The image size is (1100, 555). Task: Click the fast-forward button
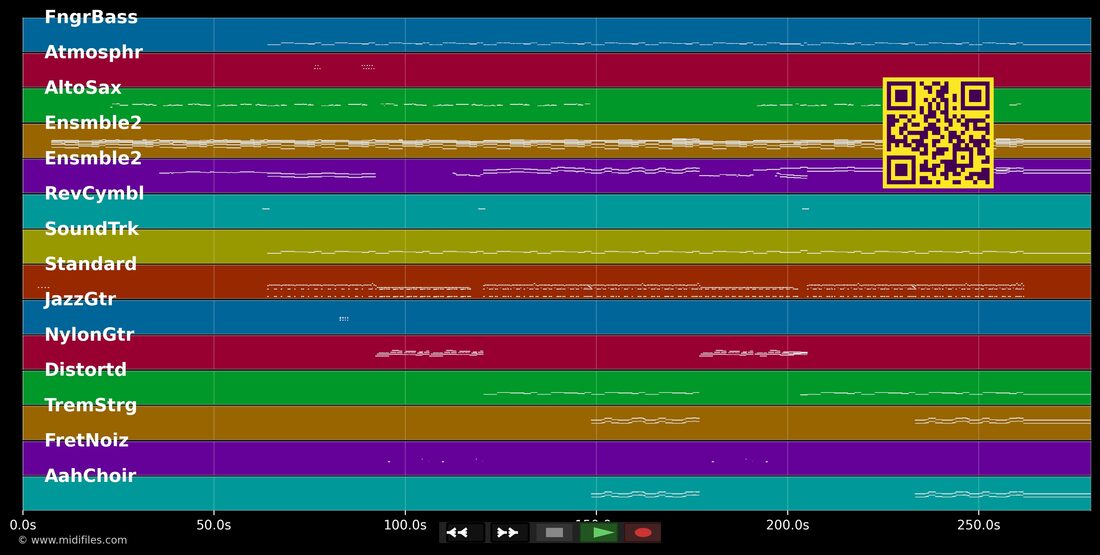[x=508, y=533]
